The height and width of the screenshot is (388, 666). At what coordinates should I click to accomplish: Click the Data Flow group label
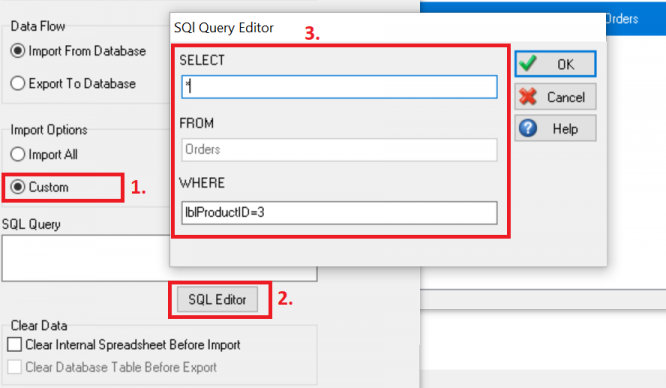38,26
